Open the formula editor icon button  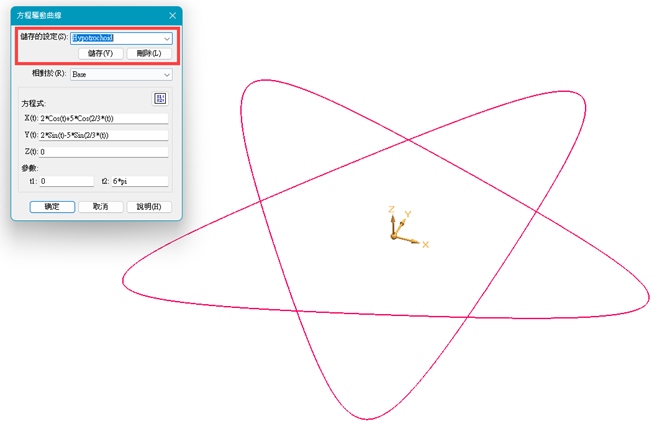tap(160, 99)
